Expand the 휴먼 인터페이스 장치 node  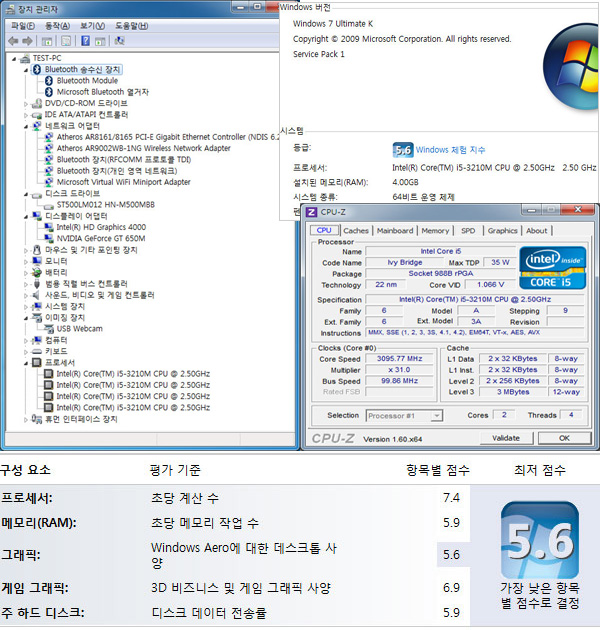[26, 419]
